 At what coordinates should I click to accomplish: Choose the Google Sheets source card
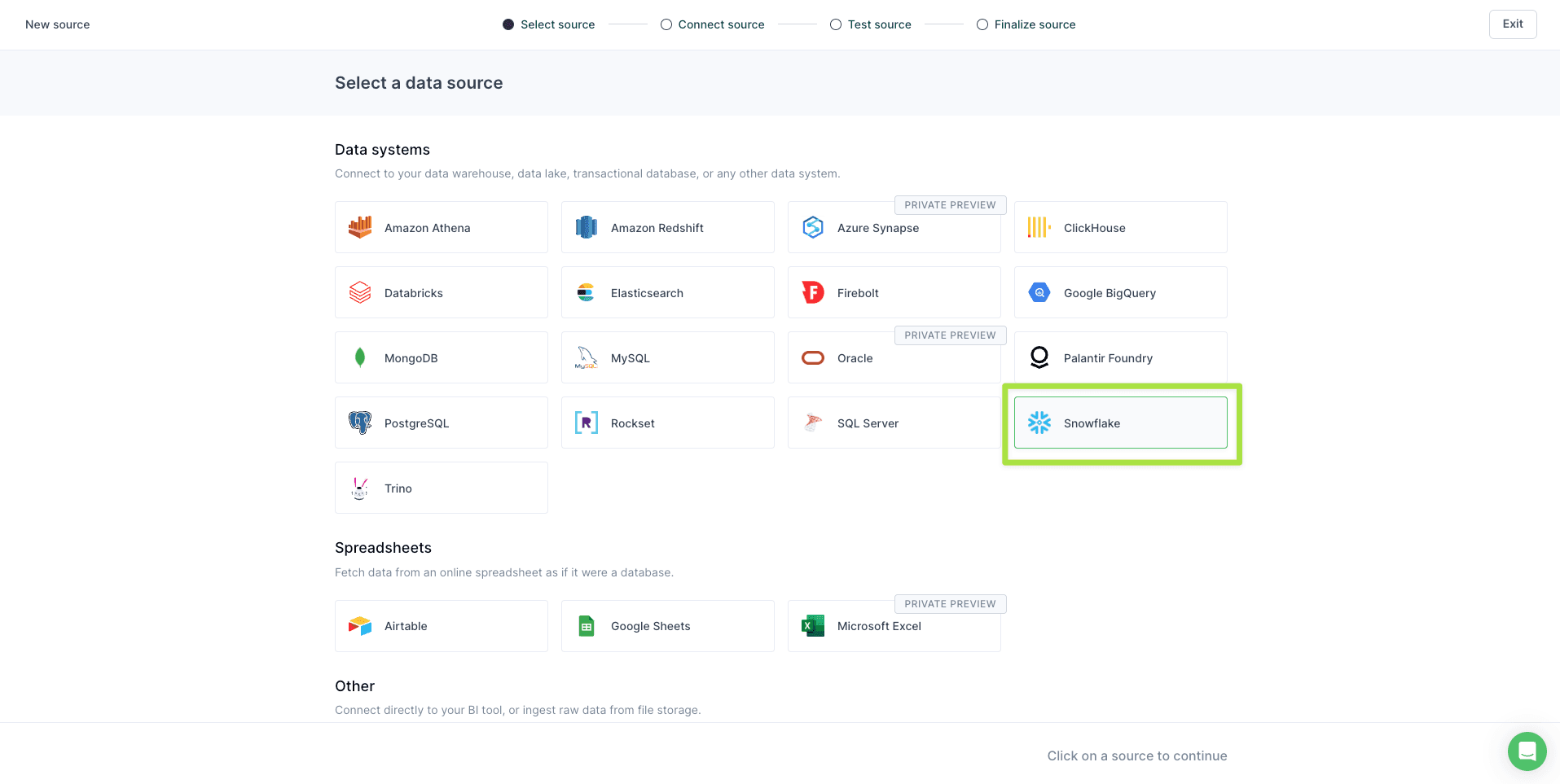(667, 625)
